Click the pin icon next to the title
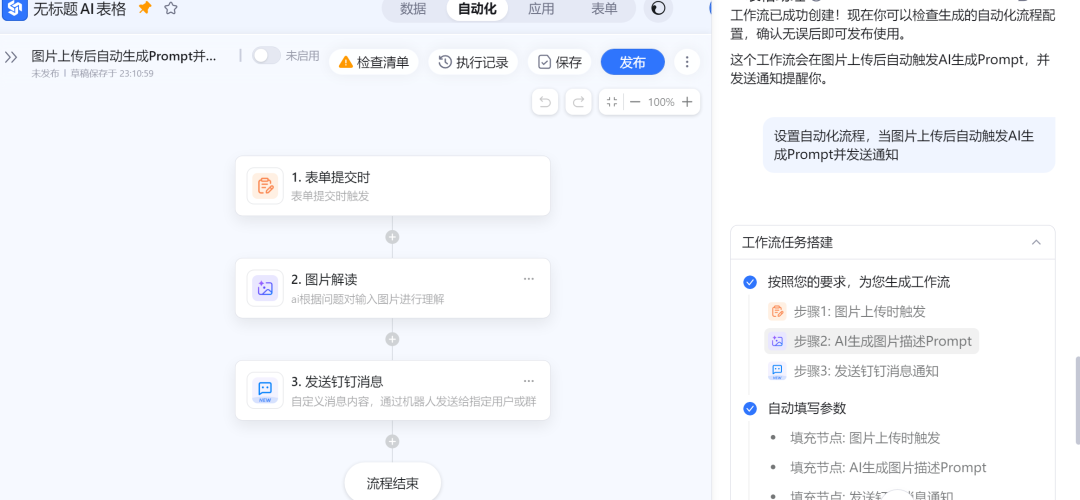The width and height of the screenshot is (1080, 500). point(145,8)
